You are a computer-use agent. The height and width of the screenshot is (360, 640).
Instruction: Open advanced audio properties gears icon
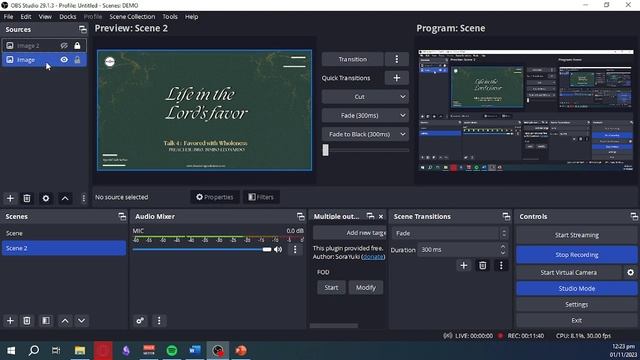[x=140, y=321]
